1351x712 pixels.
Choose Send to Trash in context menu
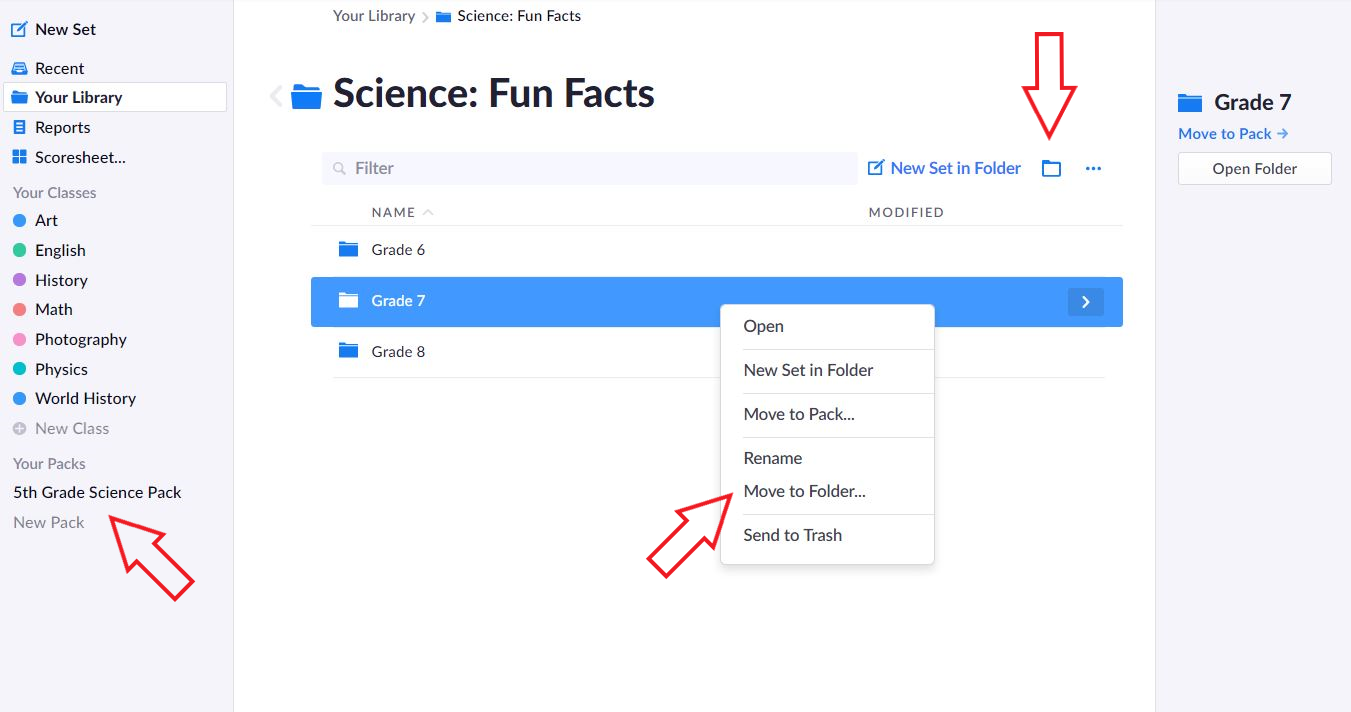793,535
